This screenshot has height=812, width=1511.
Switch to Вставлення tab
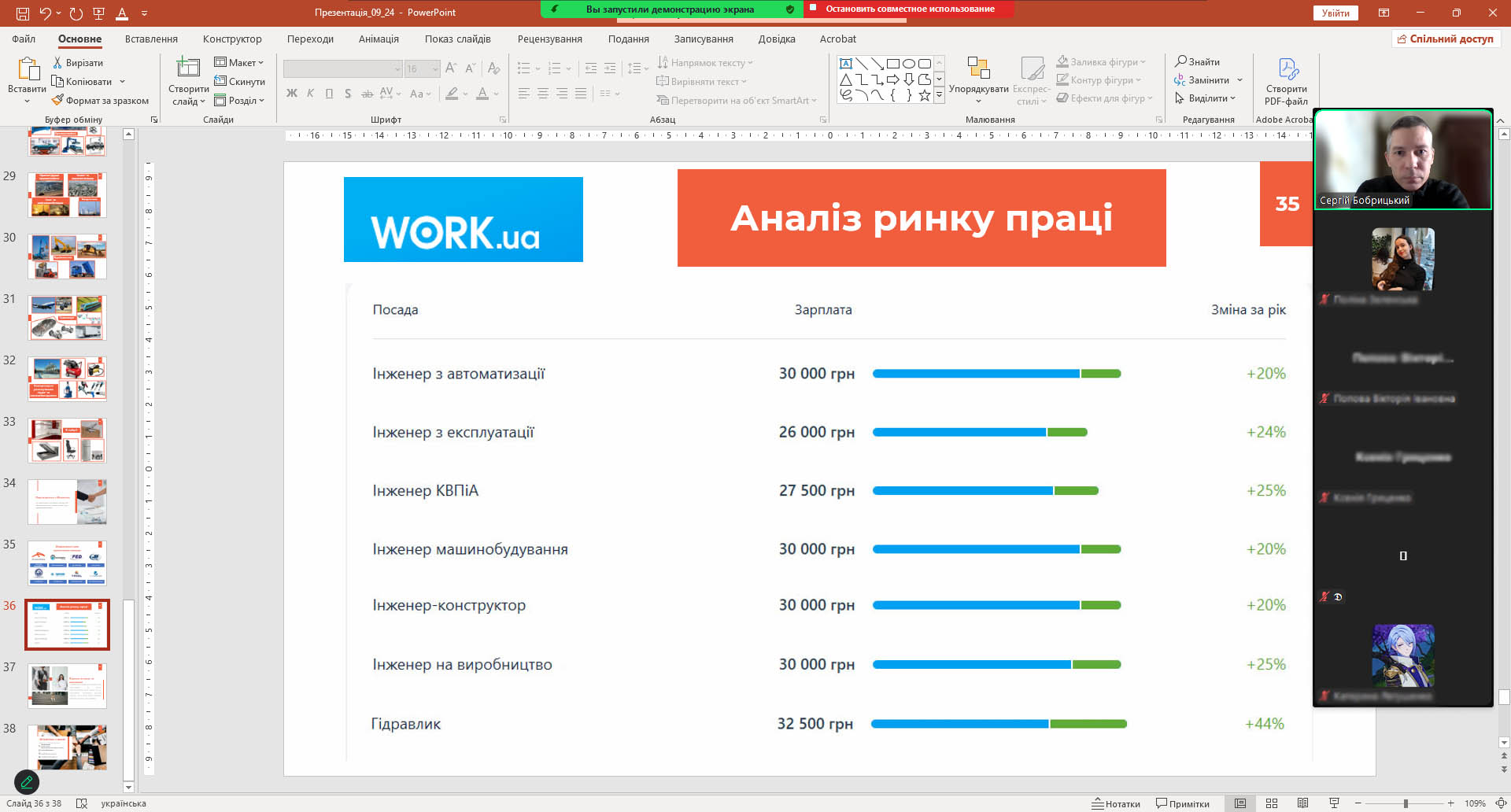coord(151,39)
